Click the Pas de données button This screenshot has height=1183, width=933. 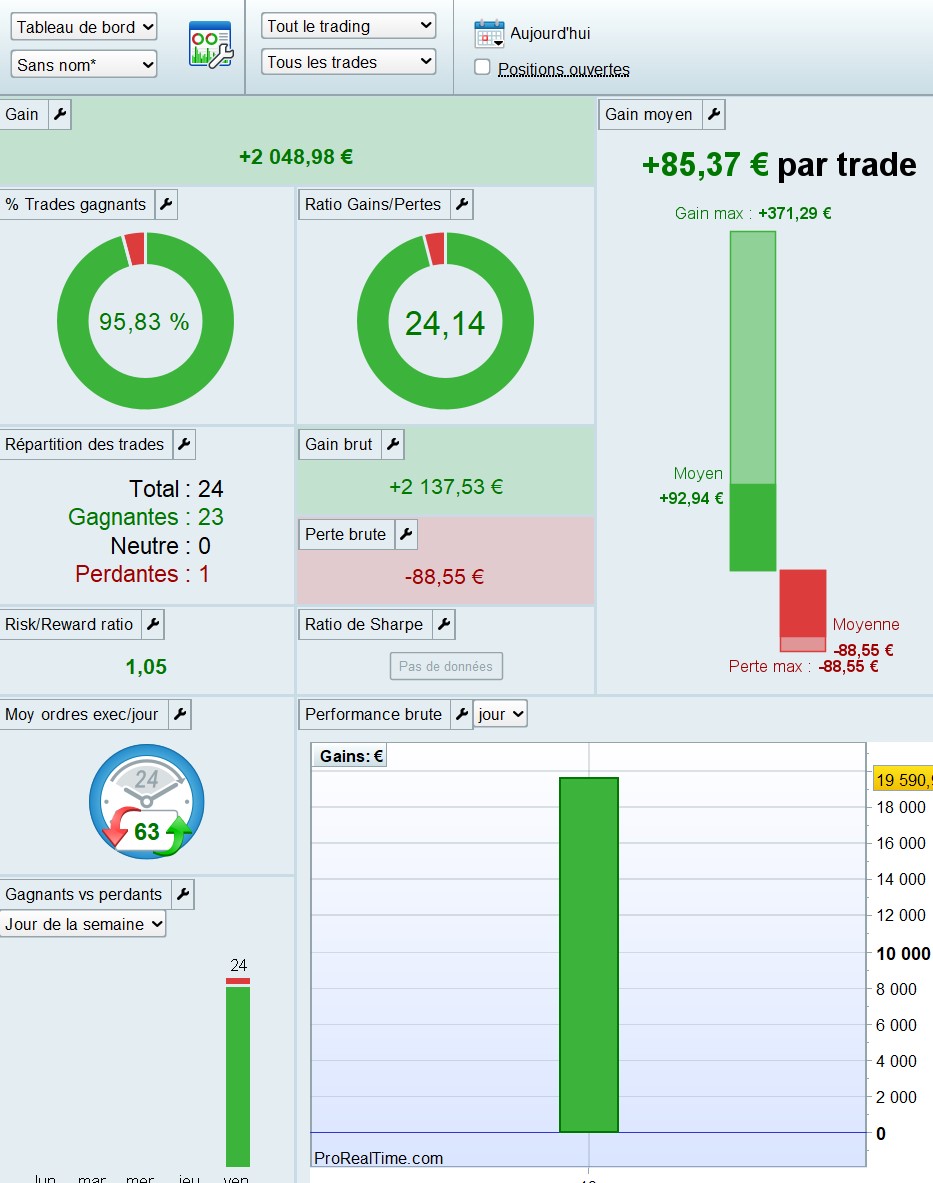pyautogui.click(x=446, y=666)
